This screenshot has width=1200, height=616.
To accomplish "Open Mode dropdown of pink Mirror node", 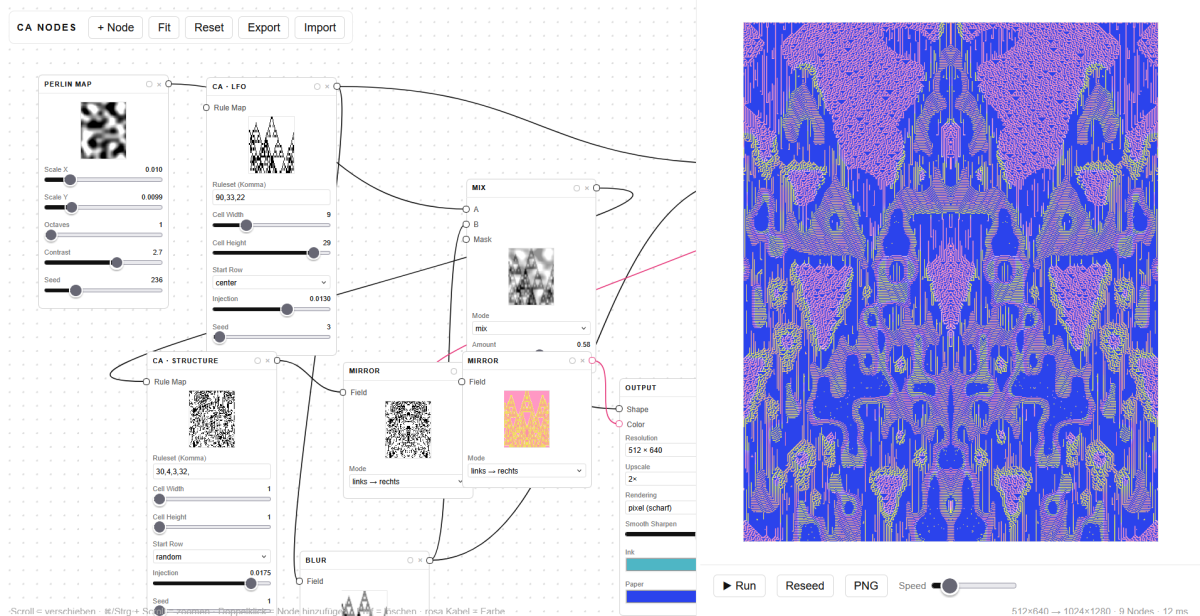I will (527, 470).
